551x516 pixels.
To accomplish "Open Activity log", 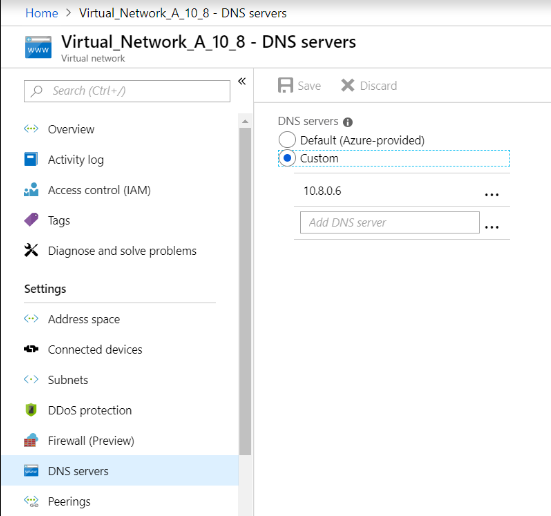I will click(x=76, y=160).
